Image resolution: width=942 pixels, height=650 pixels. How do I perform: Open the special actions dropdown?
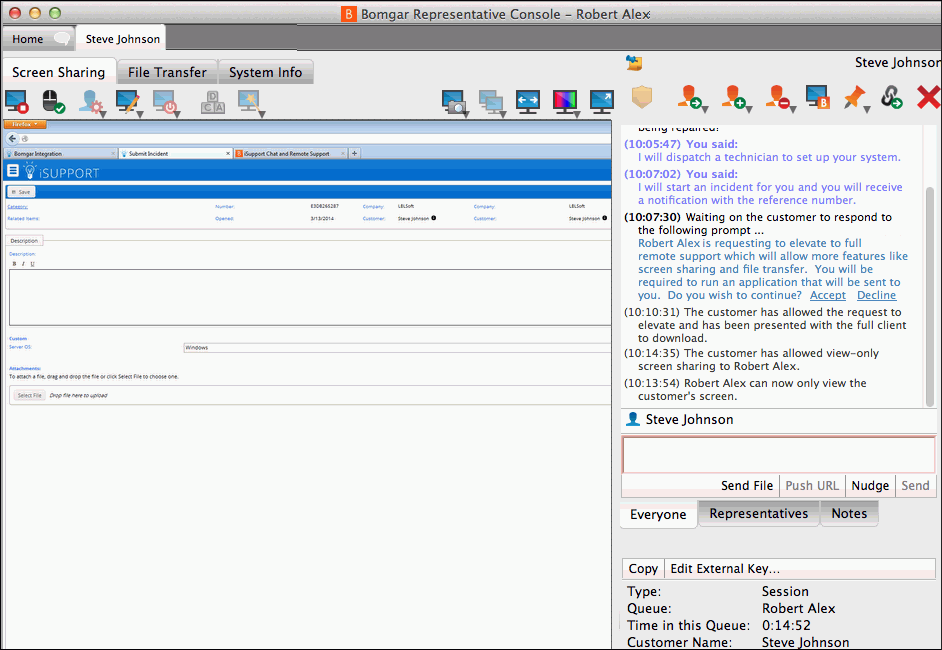coord(250,100)
